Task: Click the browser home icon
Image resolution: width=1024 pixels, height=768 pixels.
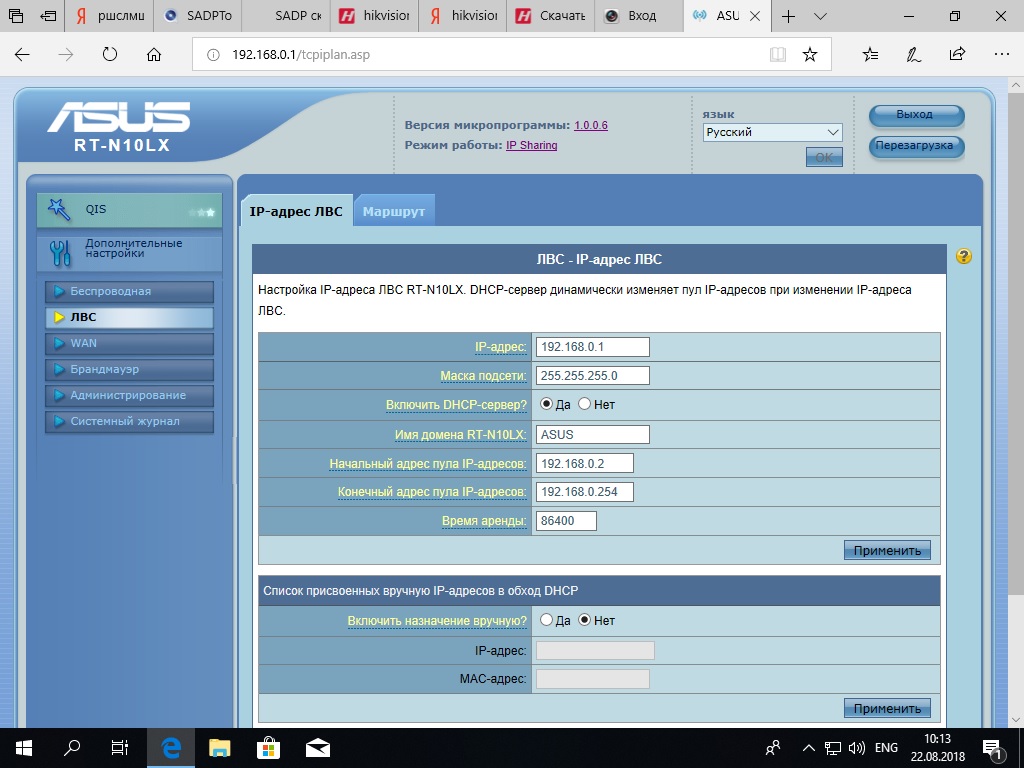Action: click(154, 54)
